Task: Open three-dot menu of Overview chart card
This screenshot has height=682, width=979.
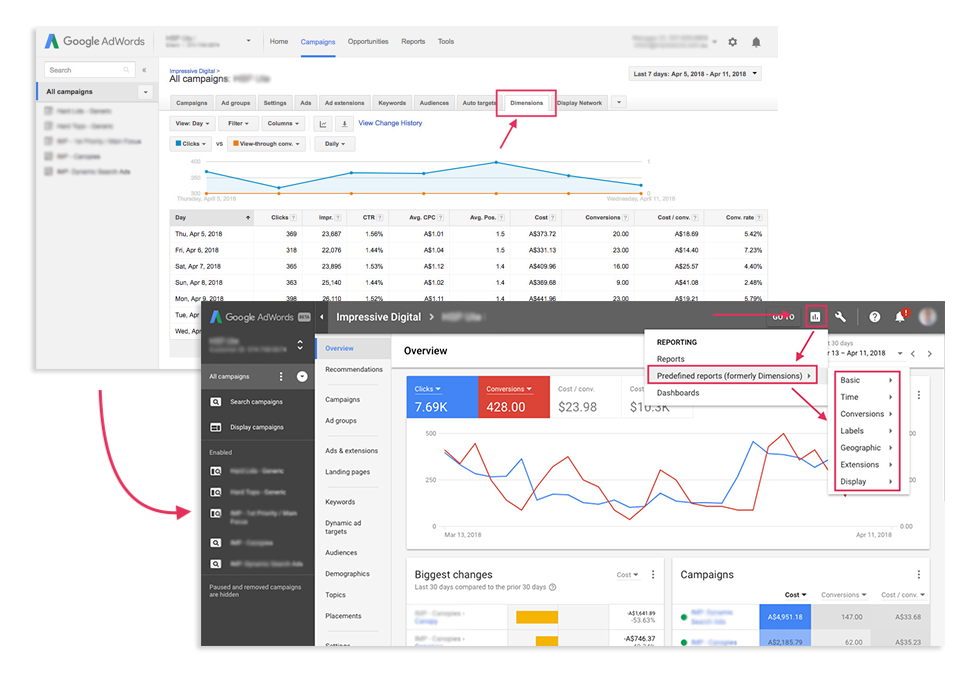Action: (918, 395)
